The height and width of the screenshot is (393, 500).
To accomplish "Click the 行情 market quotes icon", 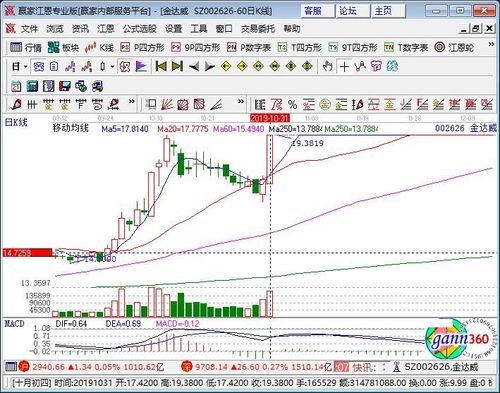I will (25, 48).
